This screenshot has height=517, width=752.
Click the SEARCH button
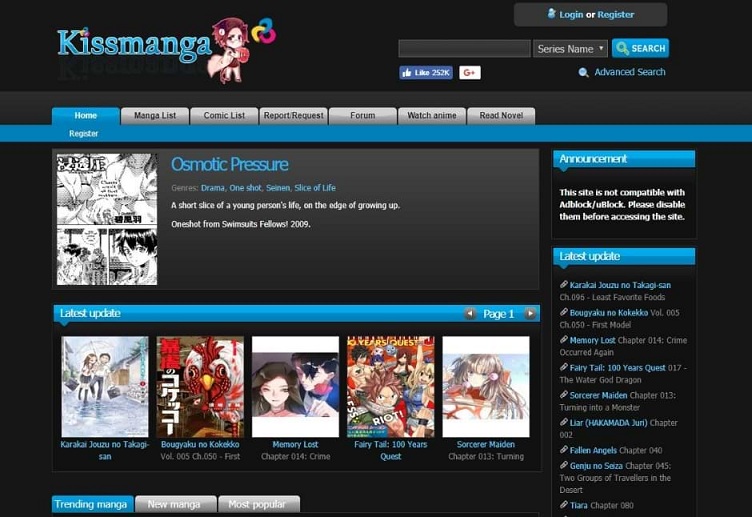tap(640, 48)
